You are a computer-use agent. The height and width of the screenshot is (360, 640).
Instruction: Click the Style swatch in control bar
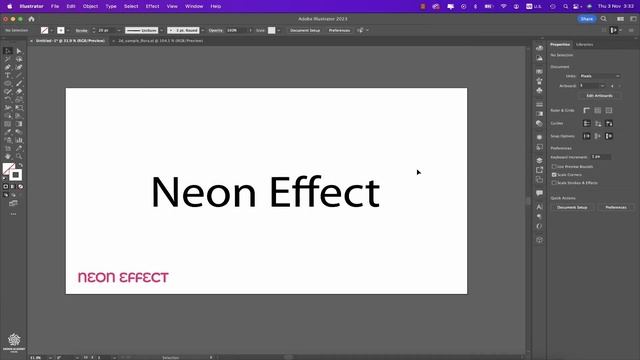point(271,31)
